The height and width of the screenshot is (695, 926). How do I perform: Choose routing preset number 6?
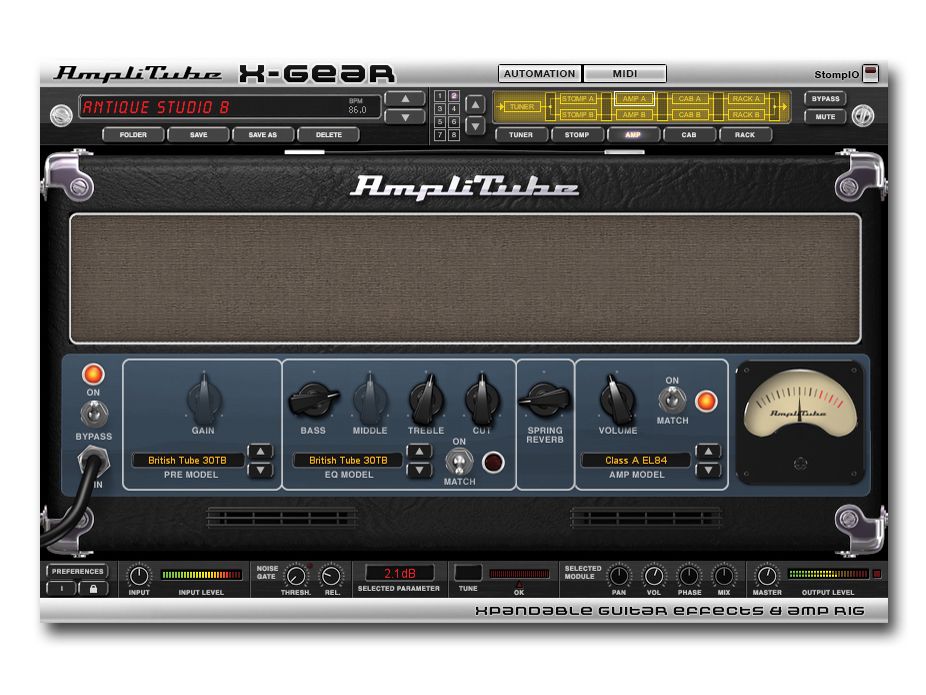(x=454, y=122)
